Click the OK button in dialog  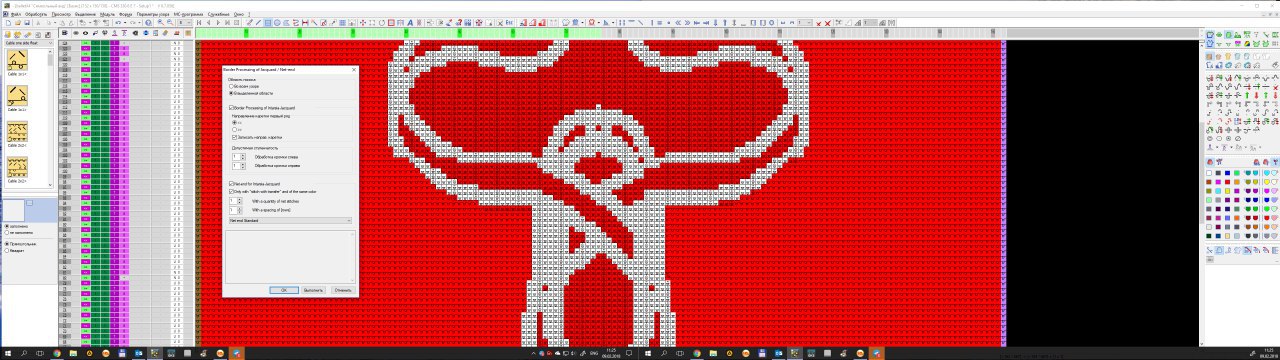click(x=284, y=289)
